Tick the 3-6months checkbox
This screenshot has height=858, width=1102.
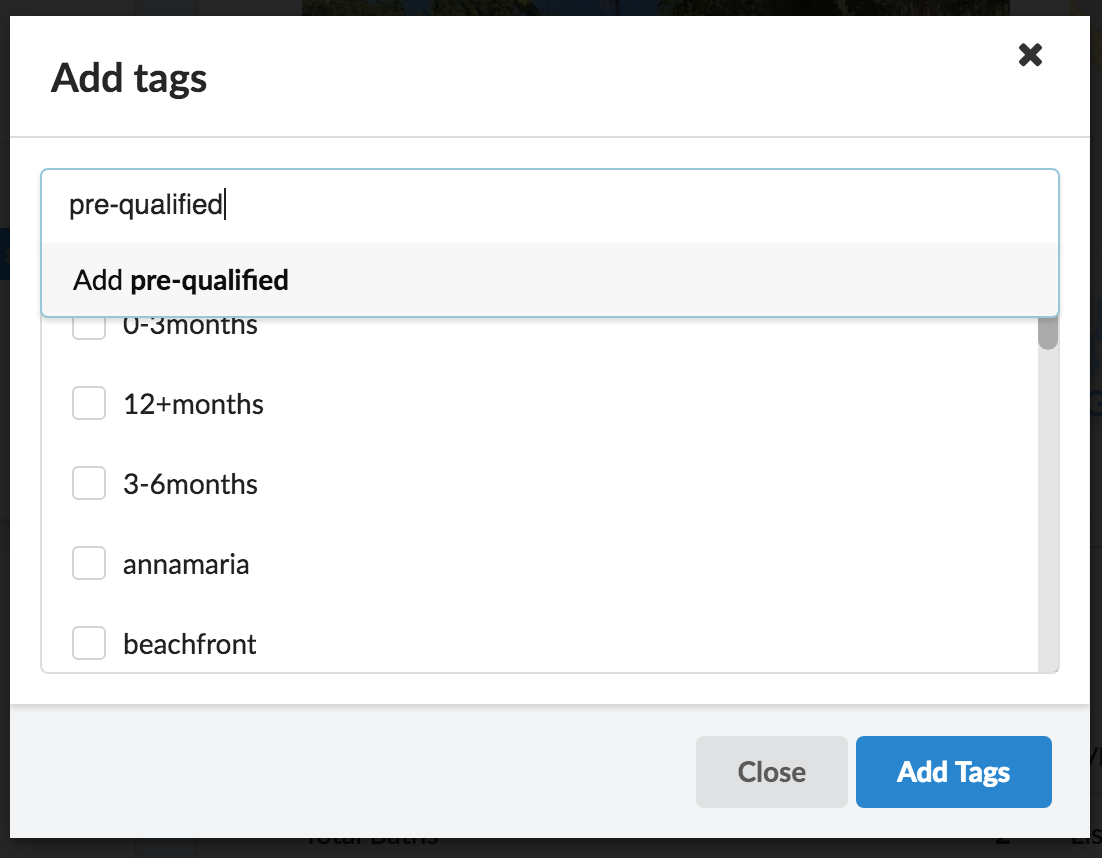pos(89,484)
